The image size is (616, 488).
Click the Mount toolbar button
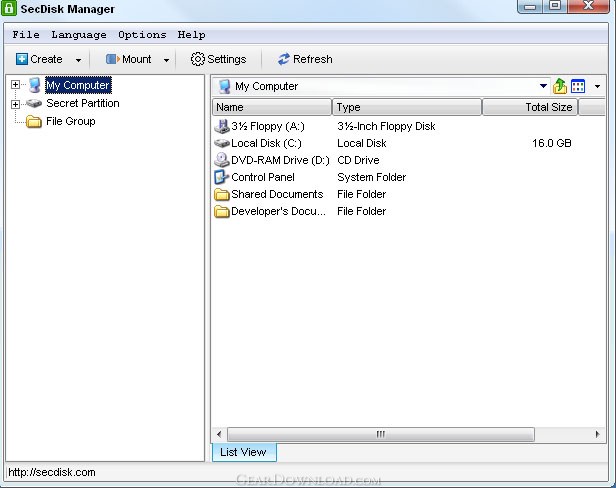pos(129,59)
